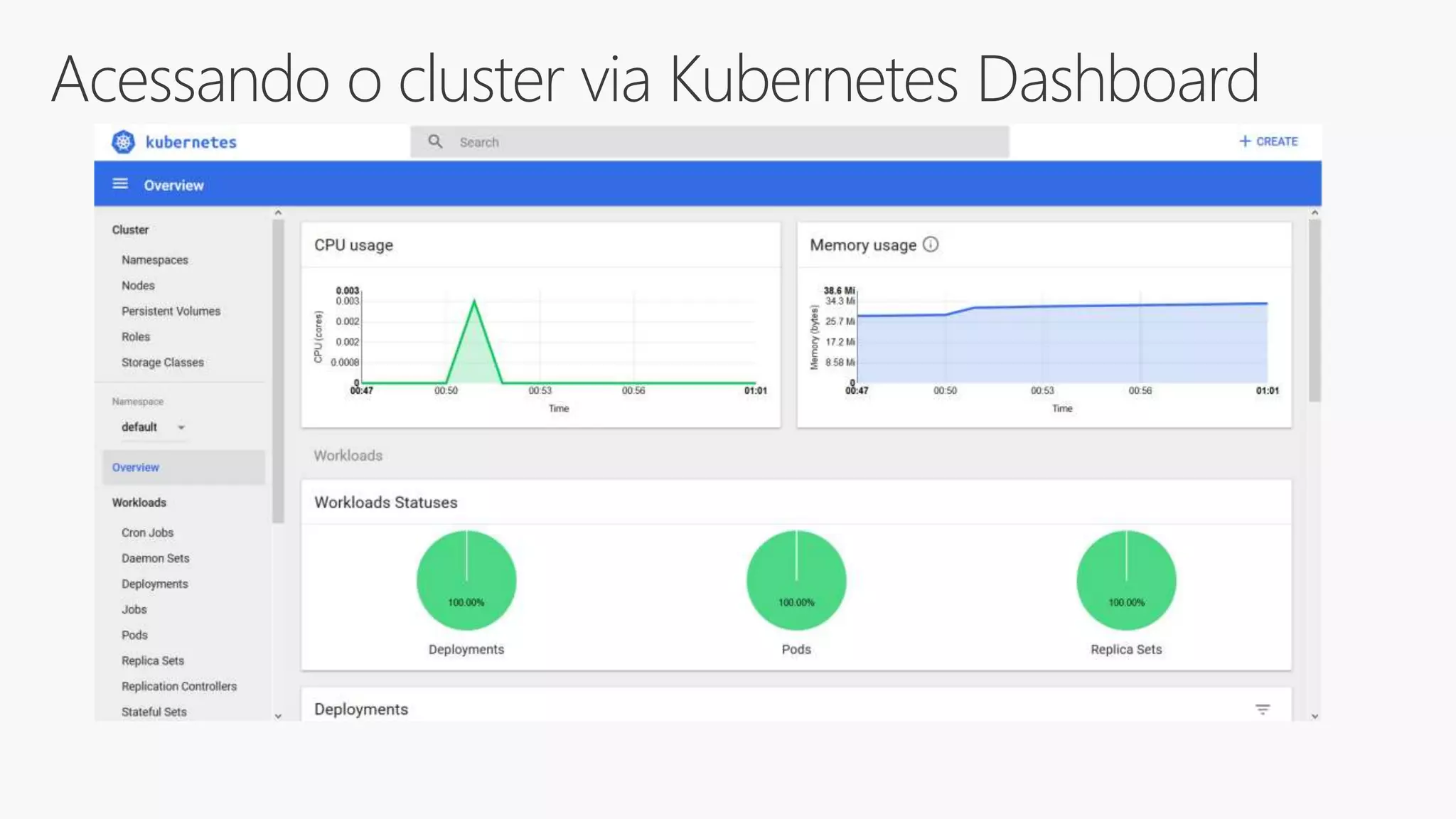Click the Kubernetes logo icon

(x=123, y=142)
